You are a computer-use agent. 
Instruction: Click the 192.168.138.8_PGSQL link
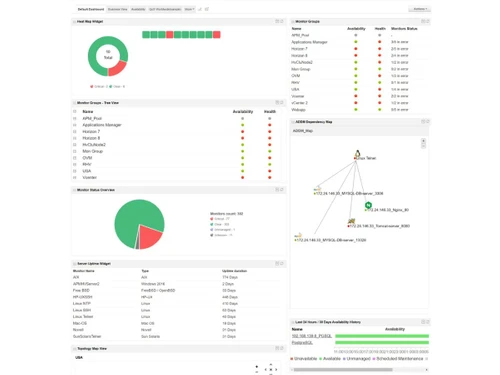pos(312,336)
